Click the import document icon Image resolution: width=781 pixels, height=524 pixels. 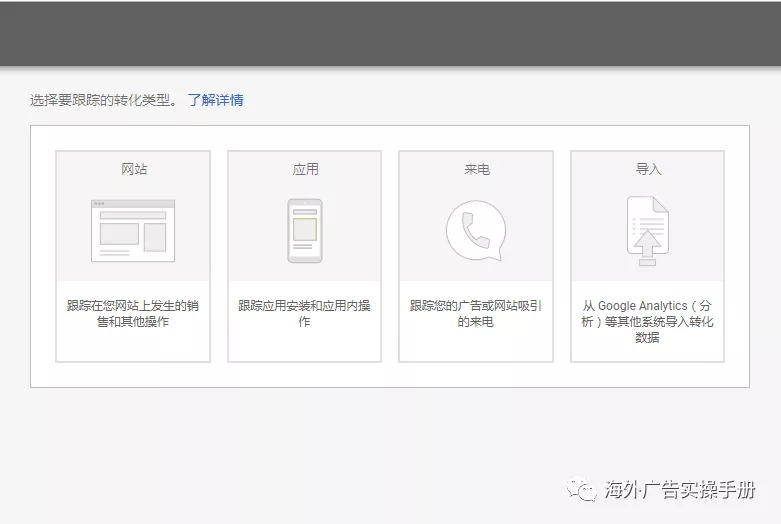pos(648,231)
